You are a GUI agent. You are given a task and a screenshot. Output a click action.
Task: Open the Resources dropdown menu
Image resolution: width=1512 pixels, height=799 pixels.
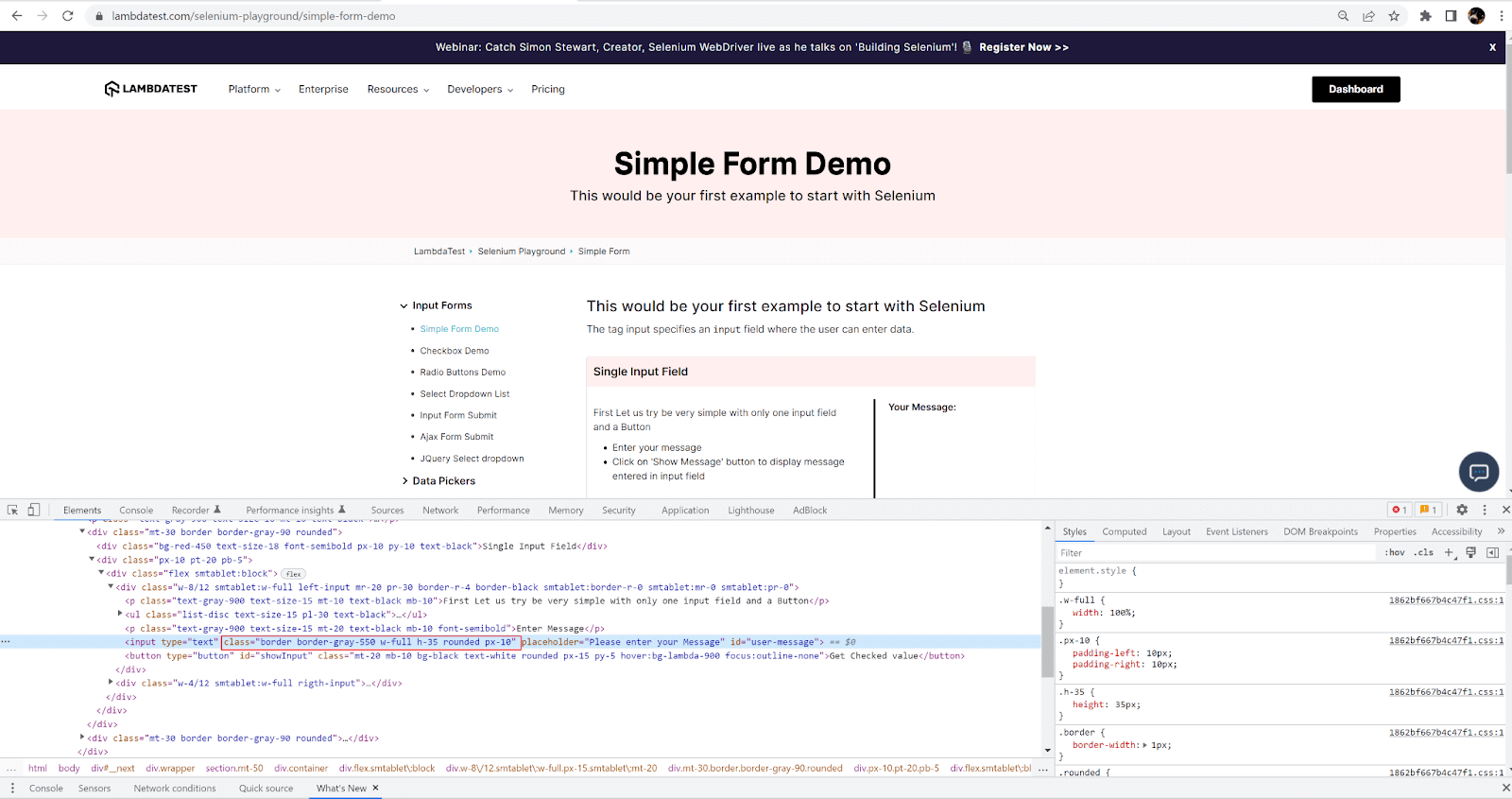tap(398, 89)
